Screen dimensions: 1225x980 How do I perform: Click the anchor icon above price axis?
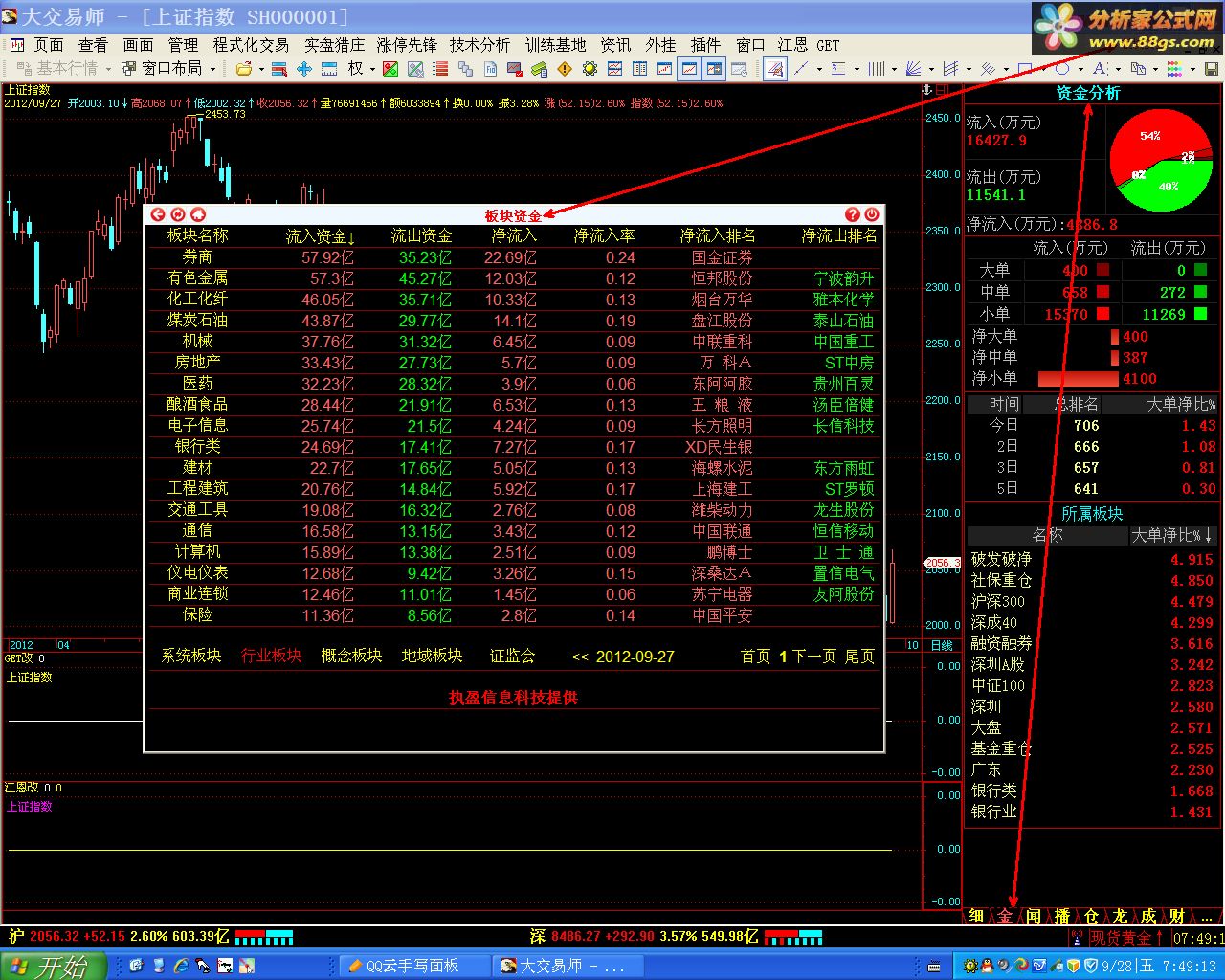click(926, 89)
